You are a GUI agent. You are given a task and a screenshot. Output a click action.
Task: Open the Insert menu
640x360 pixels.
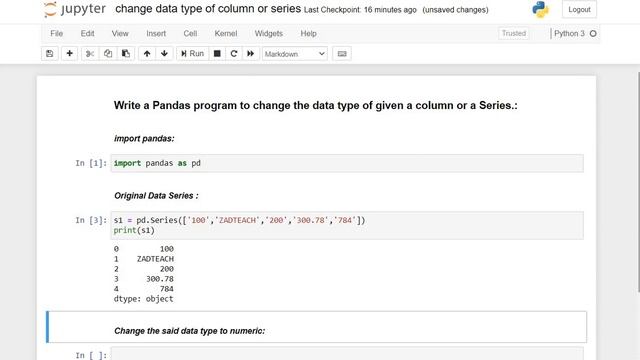click(156, 33)
